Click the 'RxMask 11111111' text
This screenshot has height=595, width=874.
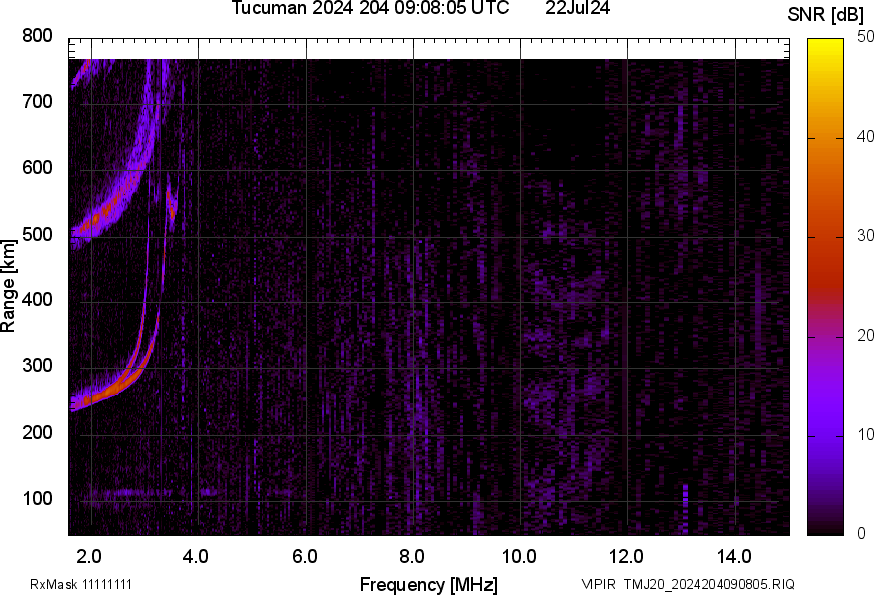tap(81, 584)
